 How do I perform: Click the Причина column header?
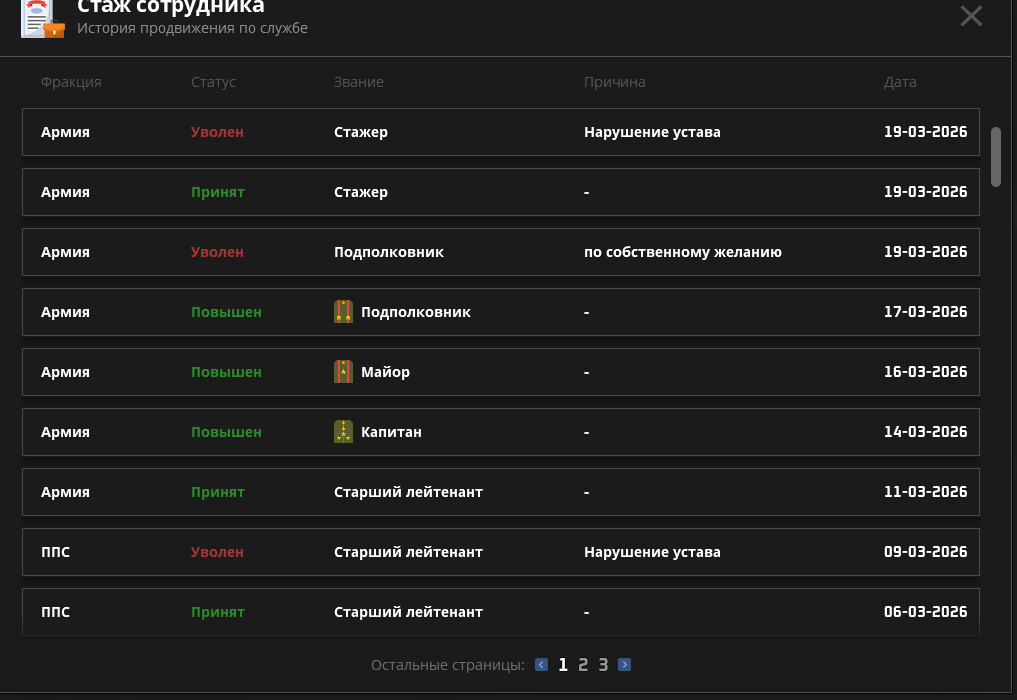tap(614, 82)
